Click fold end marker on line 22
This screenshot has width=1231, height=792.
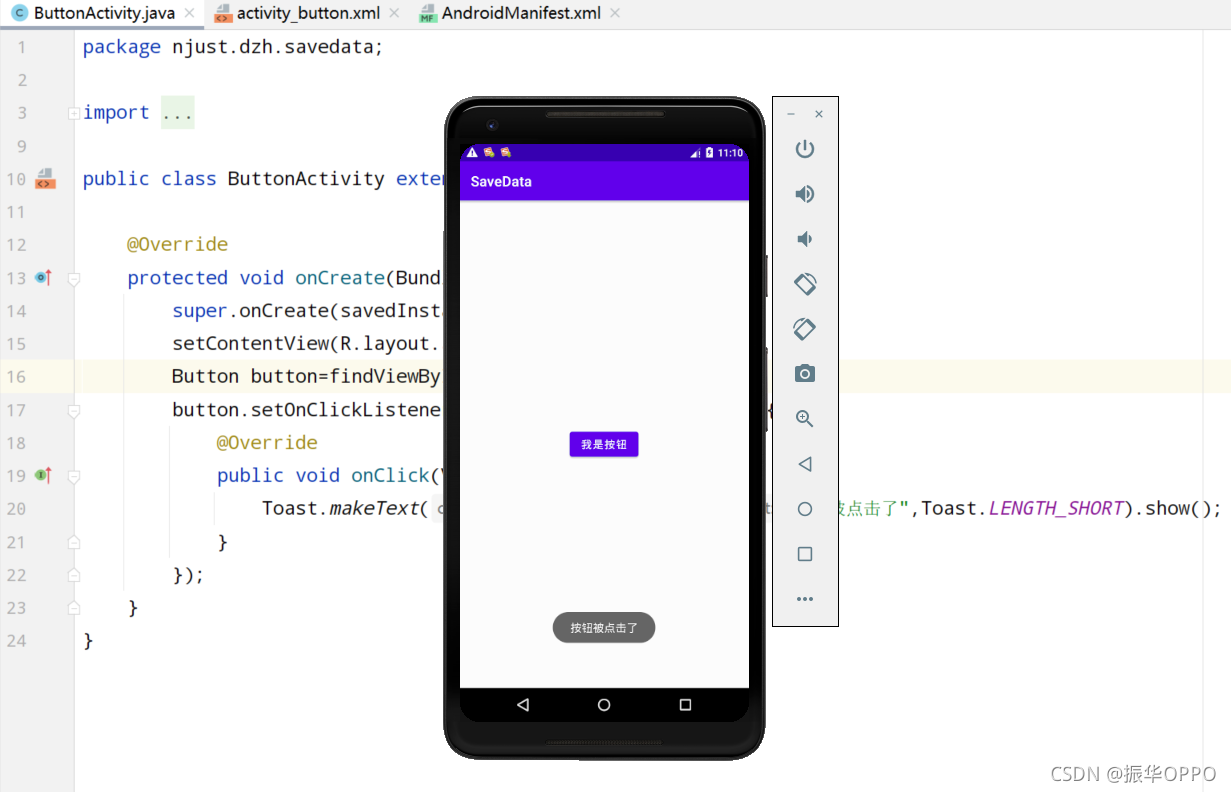pyautogui.click(x=74, y=575)
